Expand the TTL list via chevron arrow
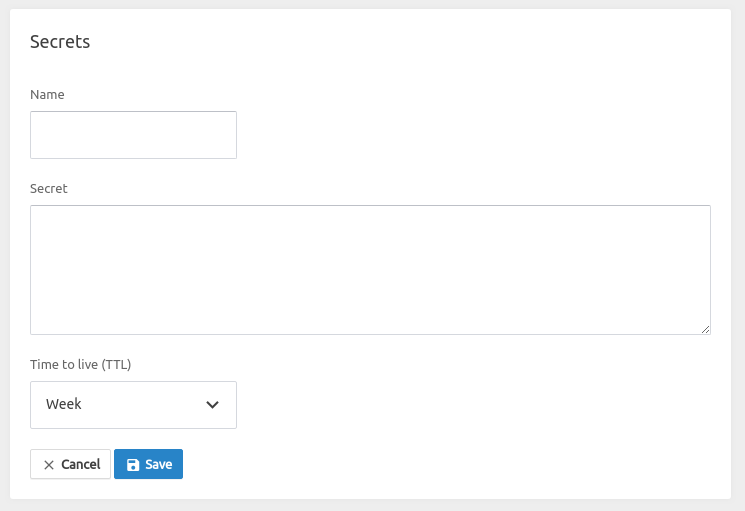Image resolution: width=745 pixels, height=511 pixels. click(212, 405)
